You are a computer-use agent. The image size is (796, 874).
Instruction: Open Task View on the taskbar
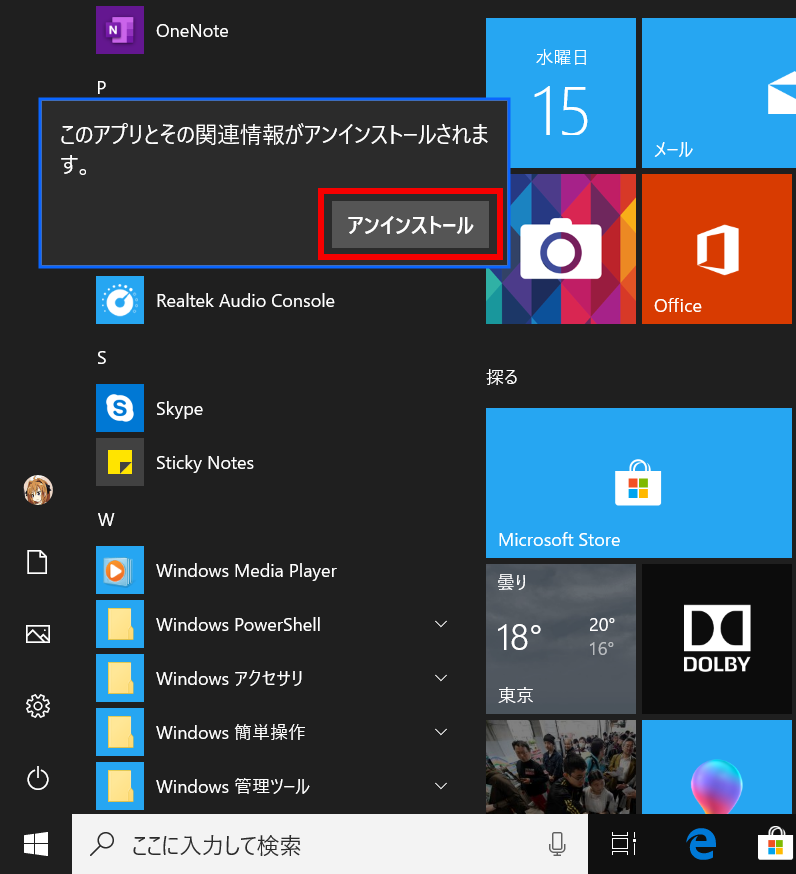point(623,844)
